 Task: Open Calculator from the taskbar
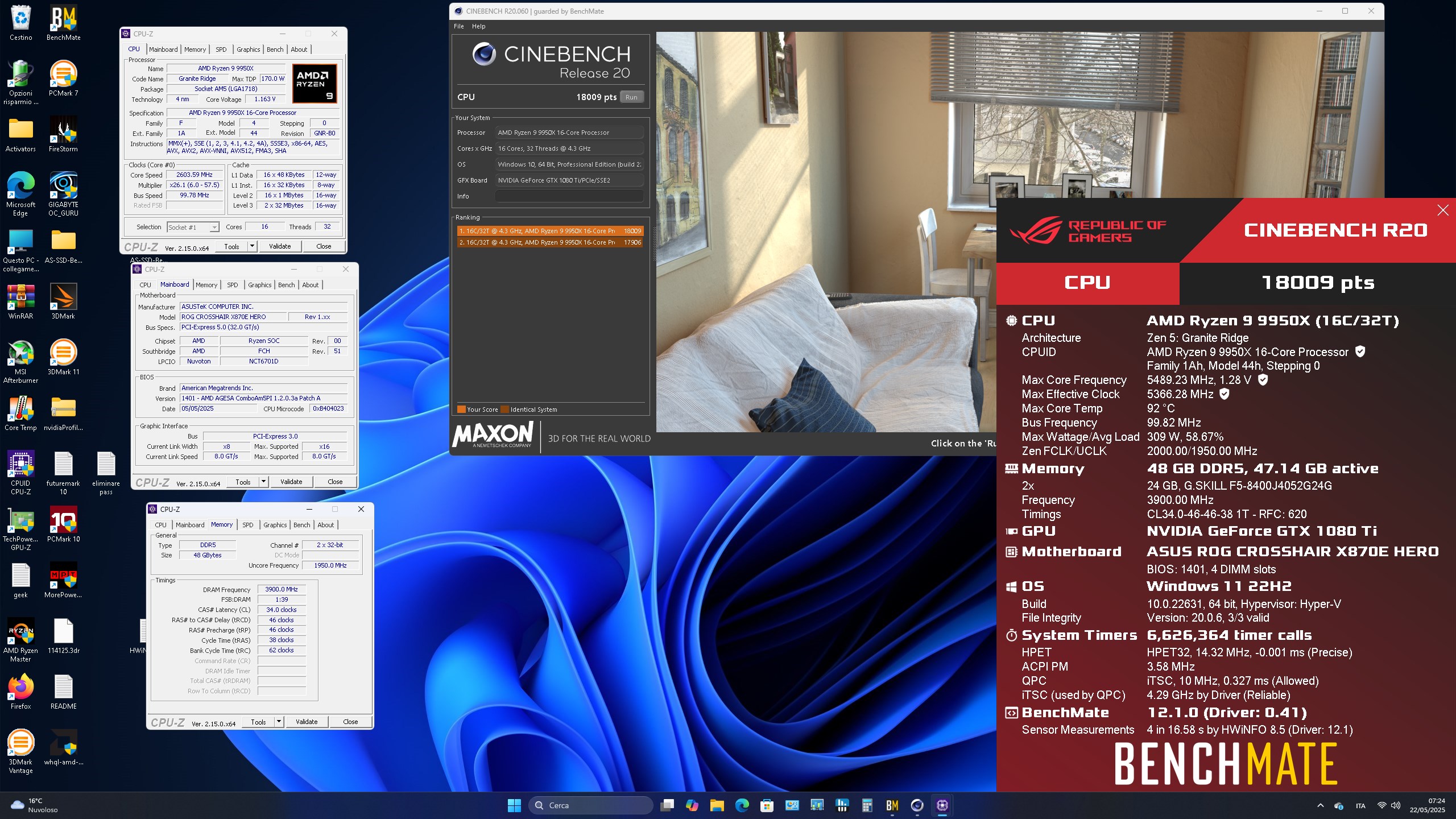pos(867,805)
